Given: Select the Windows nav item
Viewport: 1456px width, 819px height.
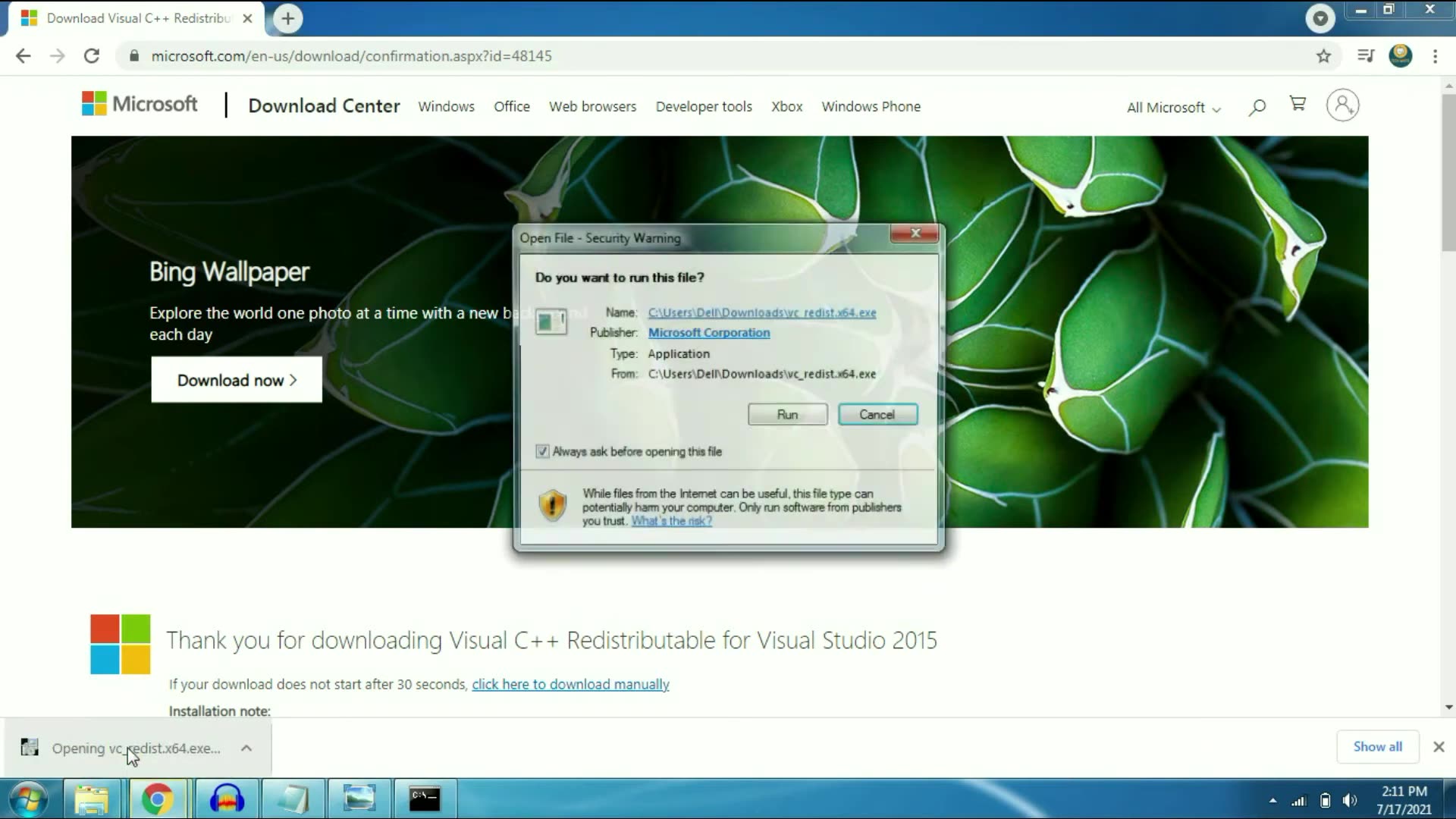Looking at the screenshot, I should tap(446, 107).
